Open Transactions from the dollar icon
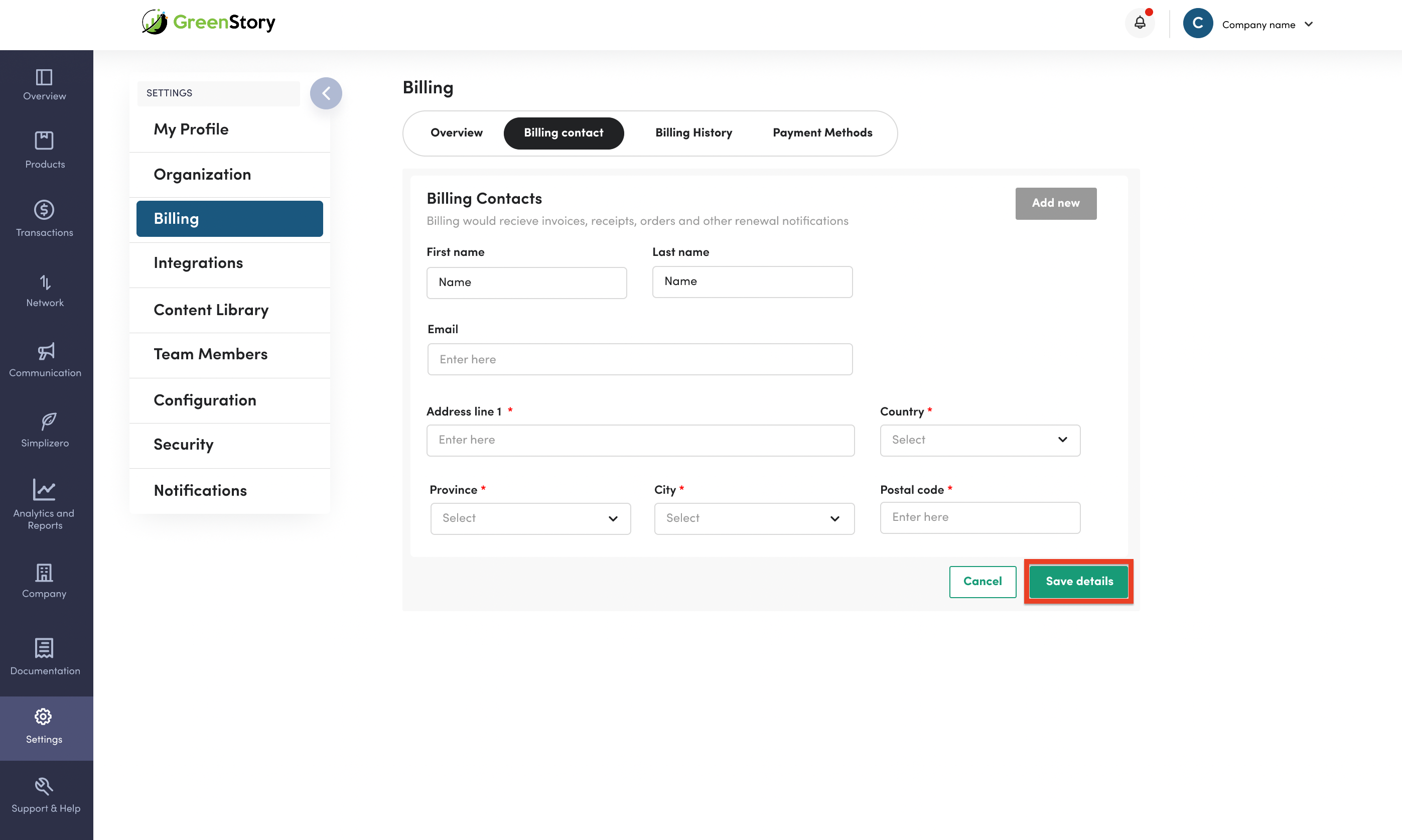Viewport: 1402px width, 840px height. [44, 210]
